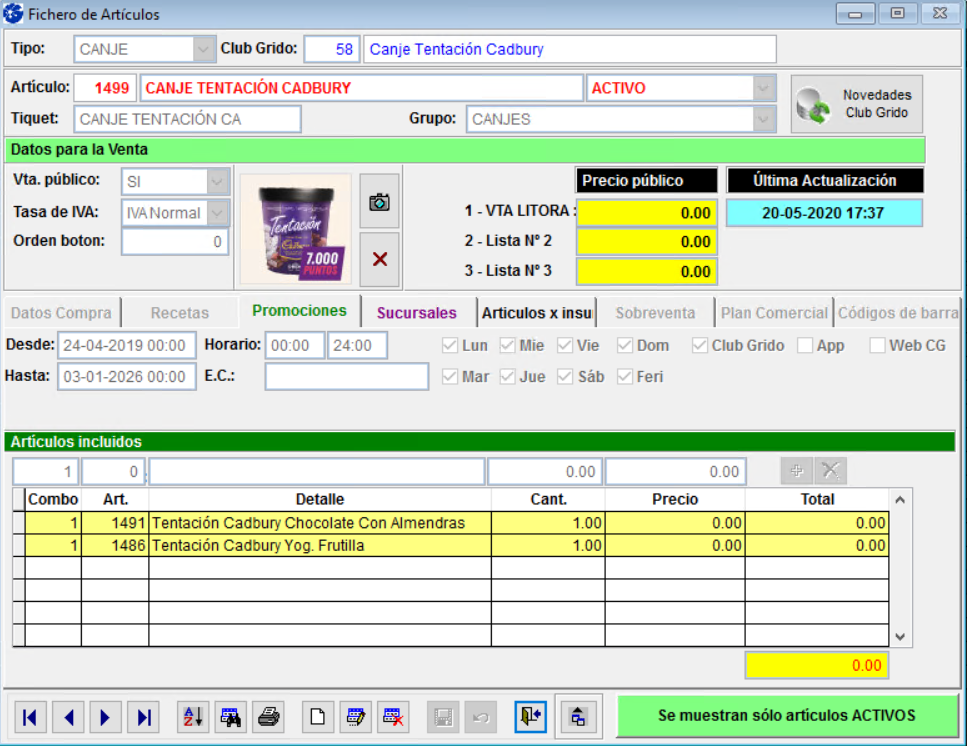The height and width of the screenshot is (746, 967).
Task: Click the Fichero de Artículos title icon
Action: pyautogui.click(x=13, y=14)
